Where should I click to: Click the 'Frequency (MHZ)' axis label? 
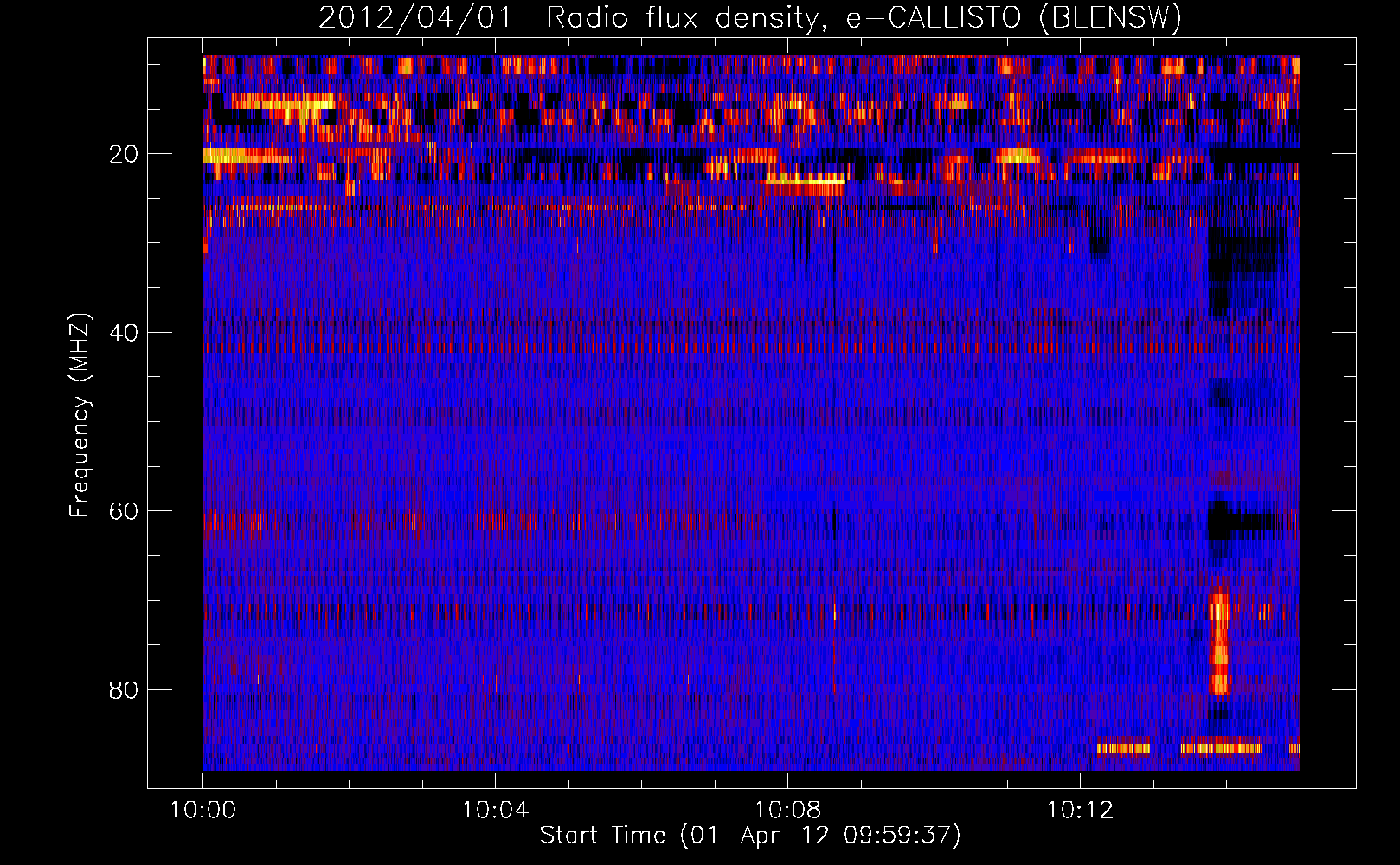pos(79,415)
